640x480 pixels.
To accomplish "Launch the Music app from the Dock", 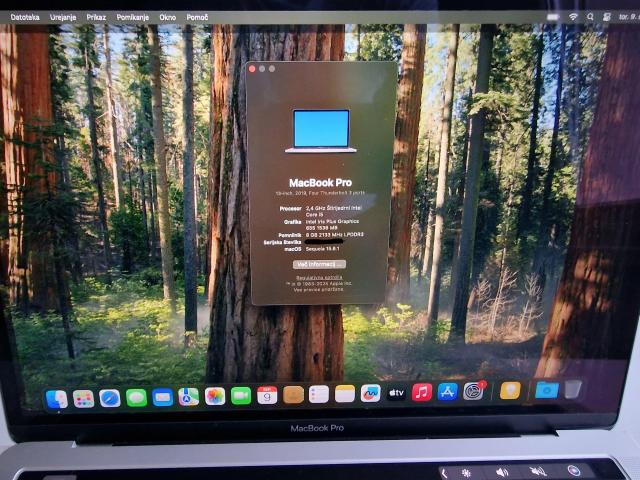I will coord(422,393).
